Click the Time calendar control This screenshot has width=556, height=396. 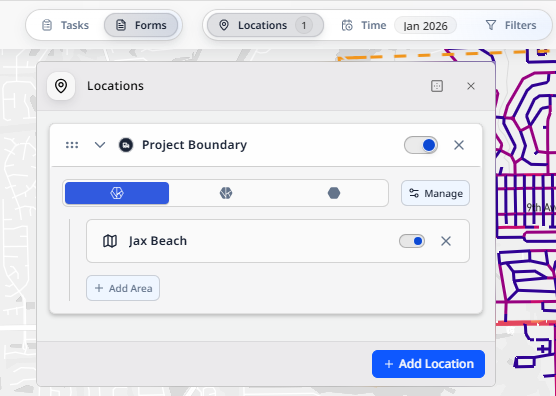click(363, 25)
